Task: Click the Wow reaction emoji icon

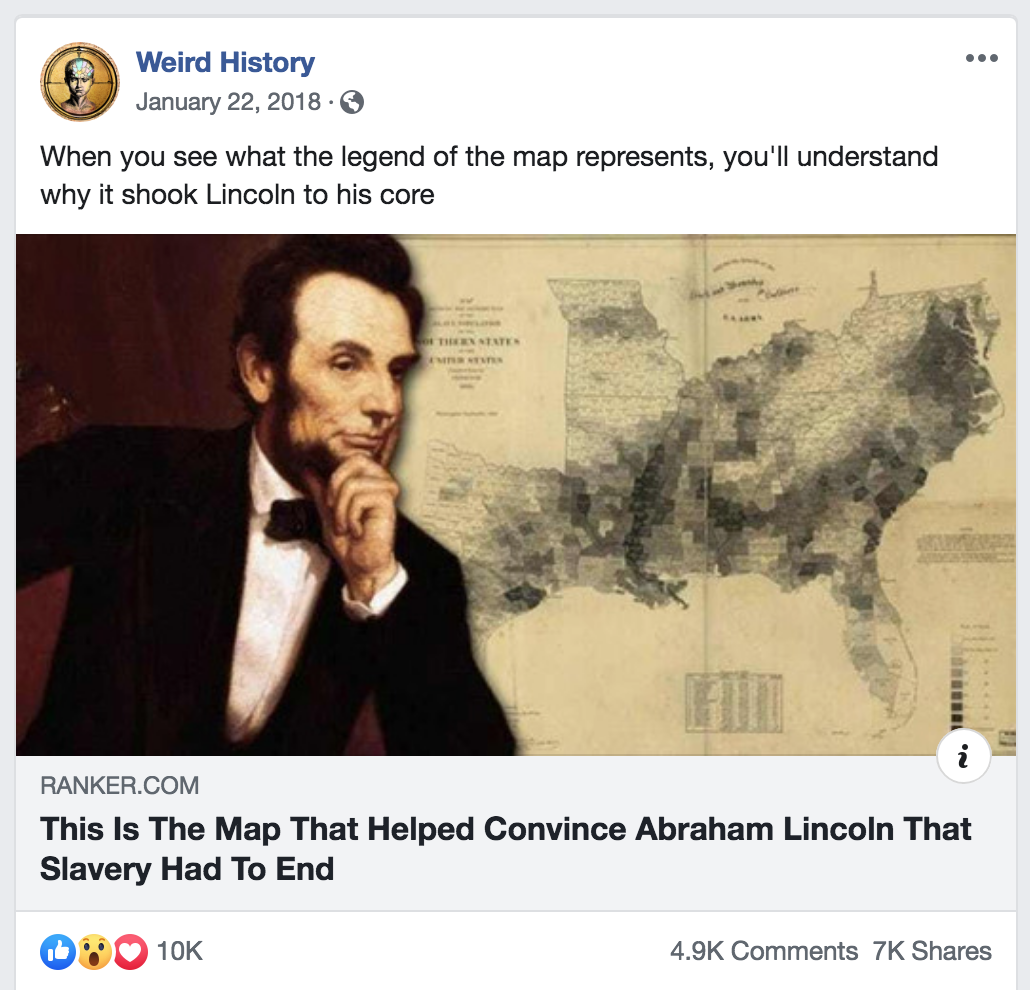Action: 95,951
